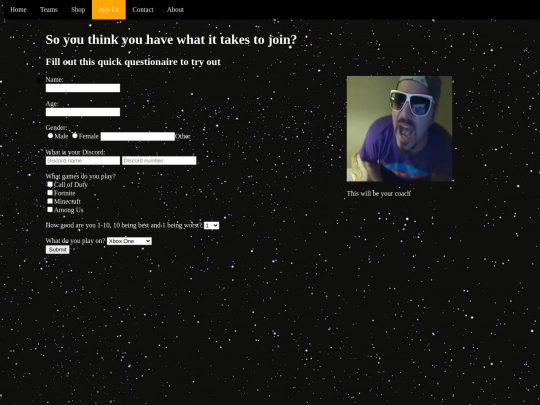The image size is (540, 405).
Task: Focus the Age text box
Action: [x=83, y=112]
